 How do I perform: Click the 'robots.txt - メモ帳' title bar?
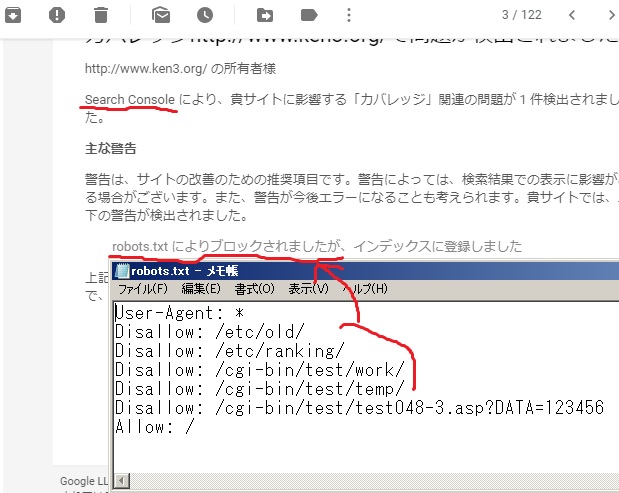[x=365, y=271]
